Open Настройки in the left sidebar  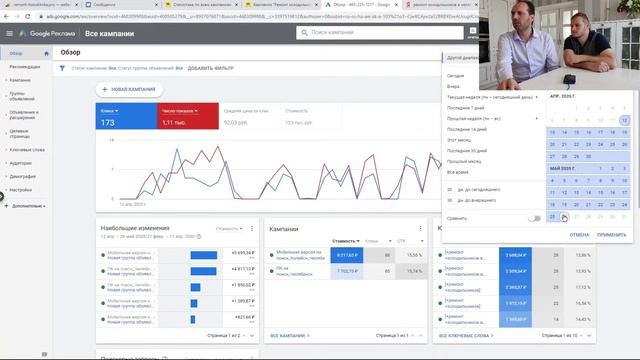pos(20,190)
